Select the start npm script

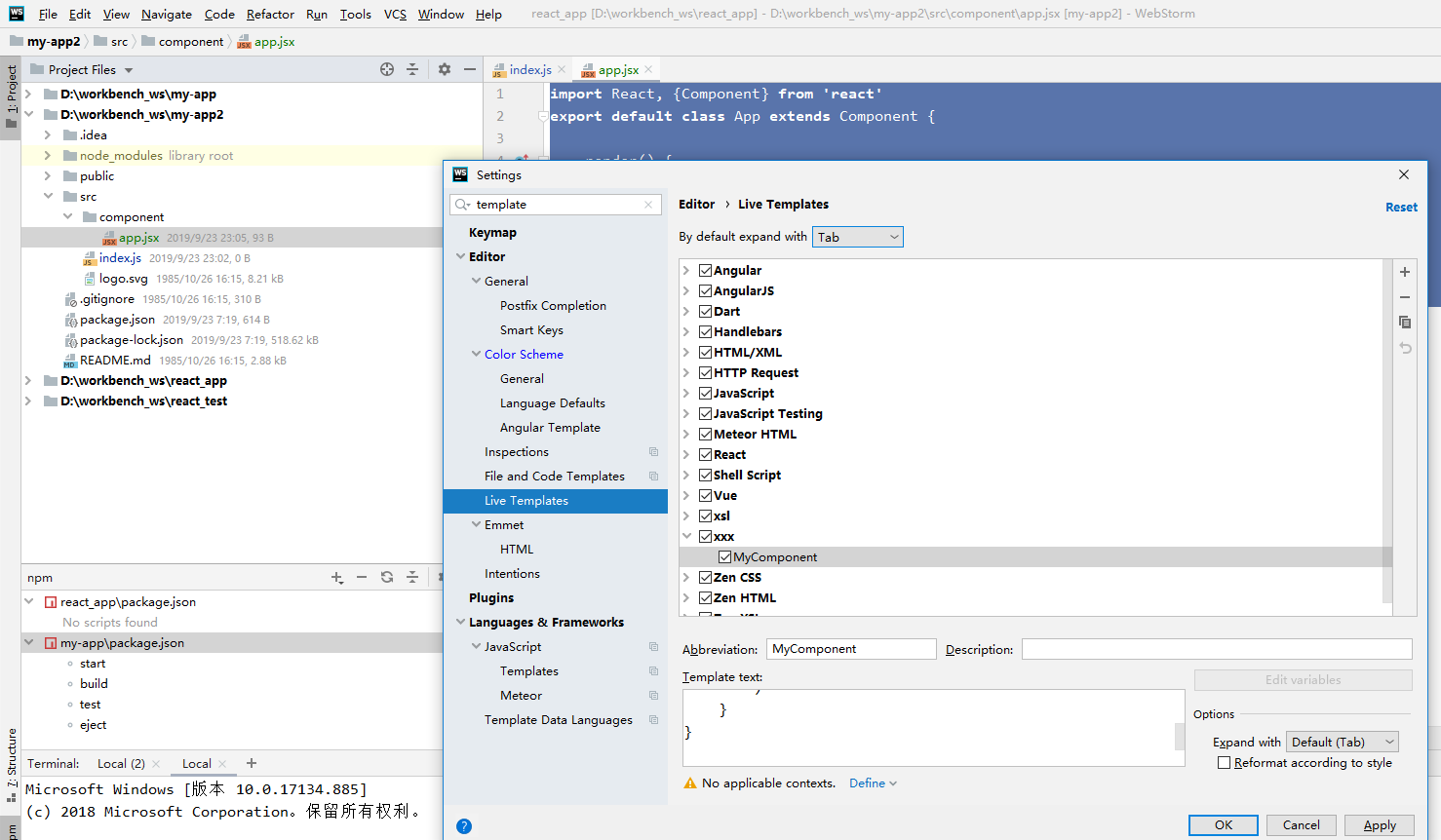coord(93,664)
